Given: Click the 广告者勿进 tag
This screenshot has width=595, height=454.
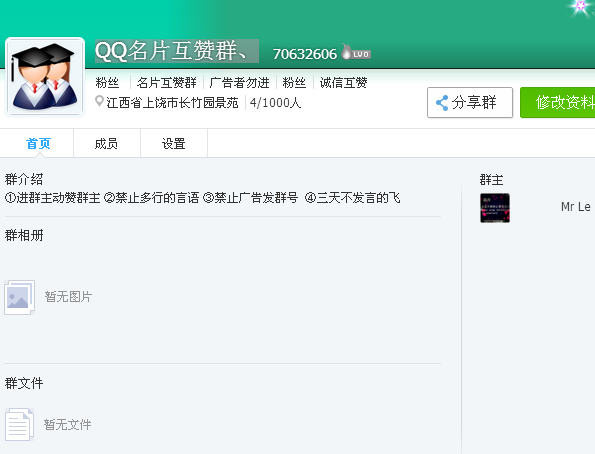Looking at the screenshot, I should 239,82.
